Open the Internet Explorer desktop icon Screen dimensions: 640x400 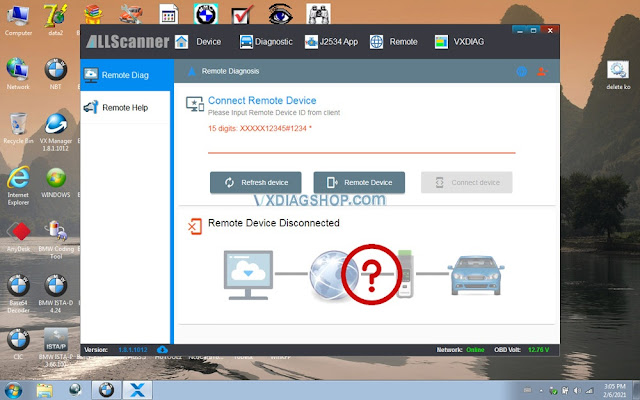tap(18, 186)
